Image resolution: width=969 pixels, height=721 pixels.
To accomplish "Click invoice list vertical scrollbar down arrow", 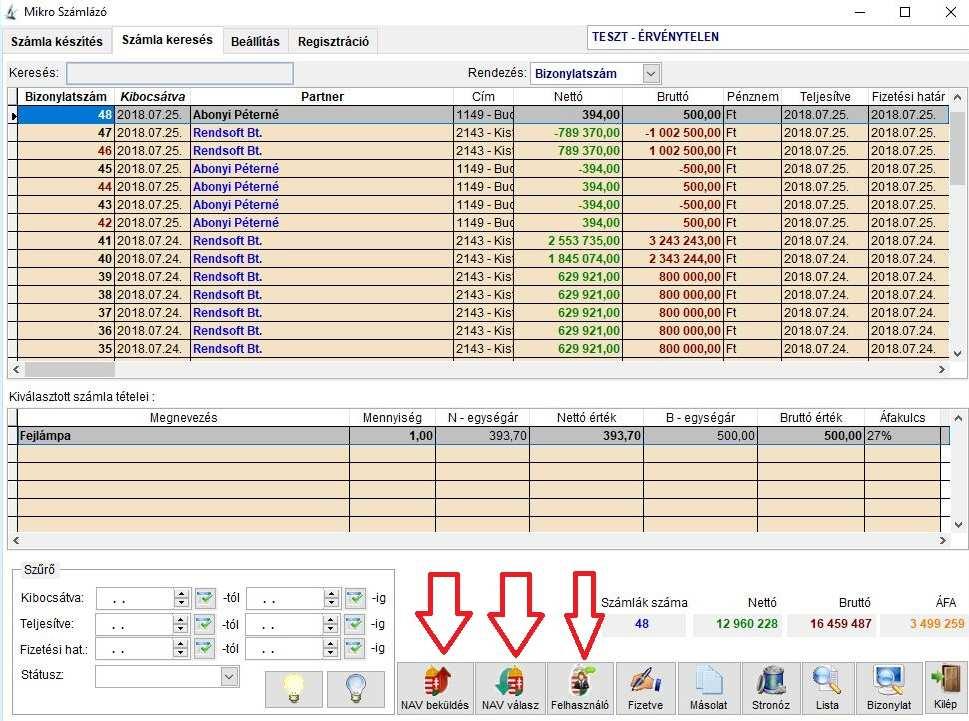I will coord(957,353).
